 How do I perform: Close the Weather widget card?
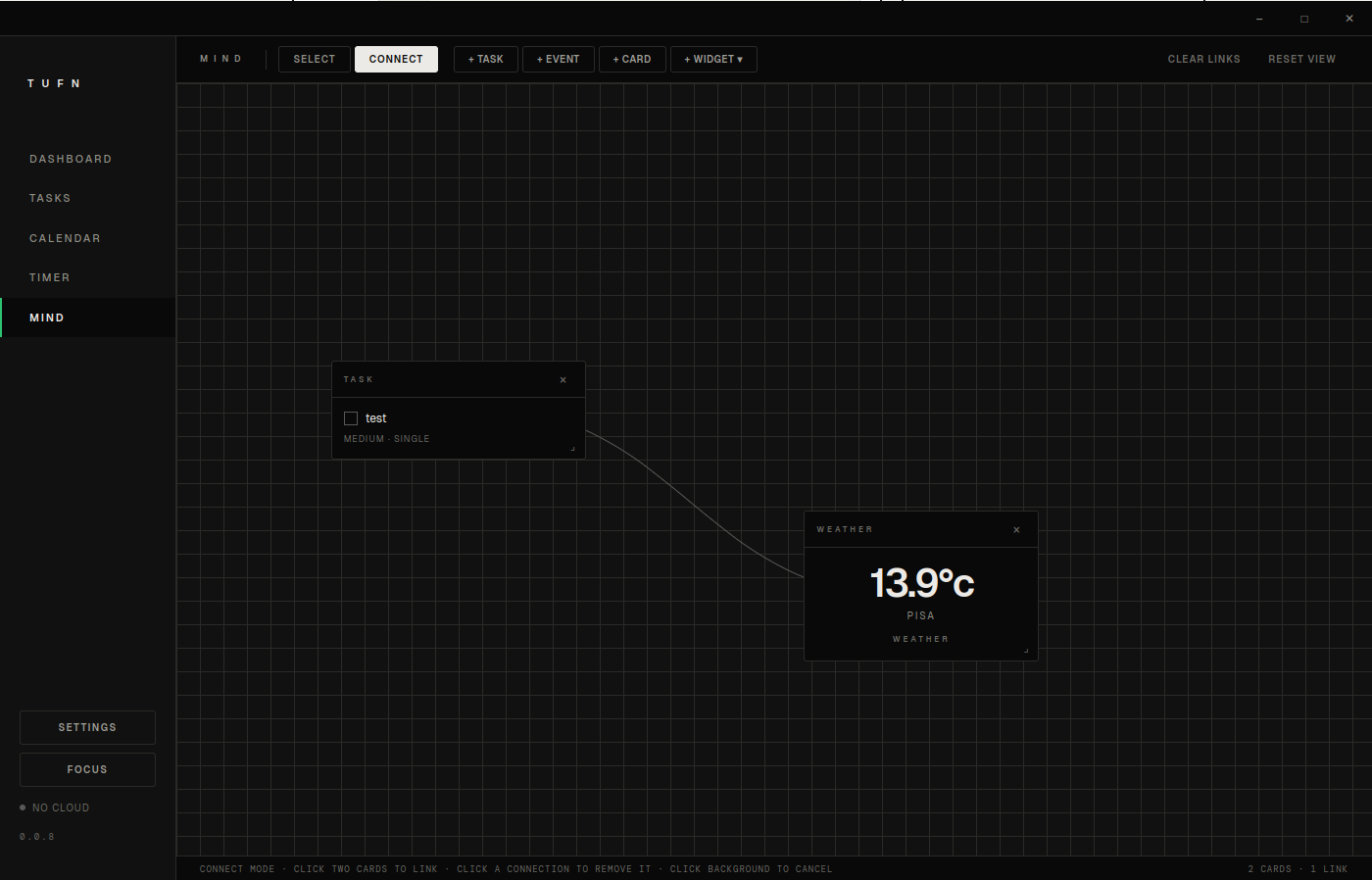pos(1016,530)
